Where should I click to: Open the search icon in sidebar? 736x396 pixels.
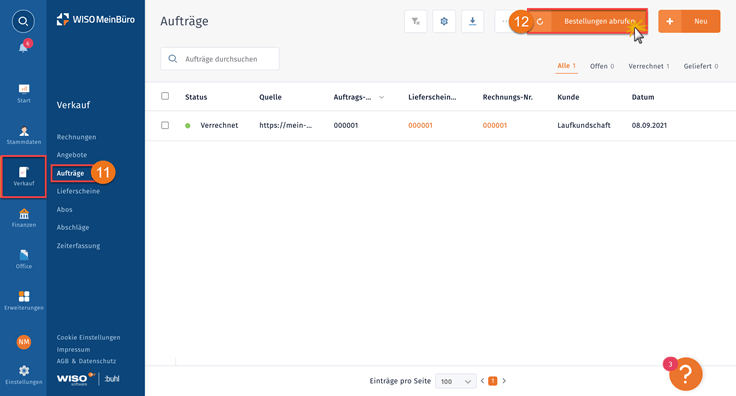pos(23,21)
